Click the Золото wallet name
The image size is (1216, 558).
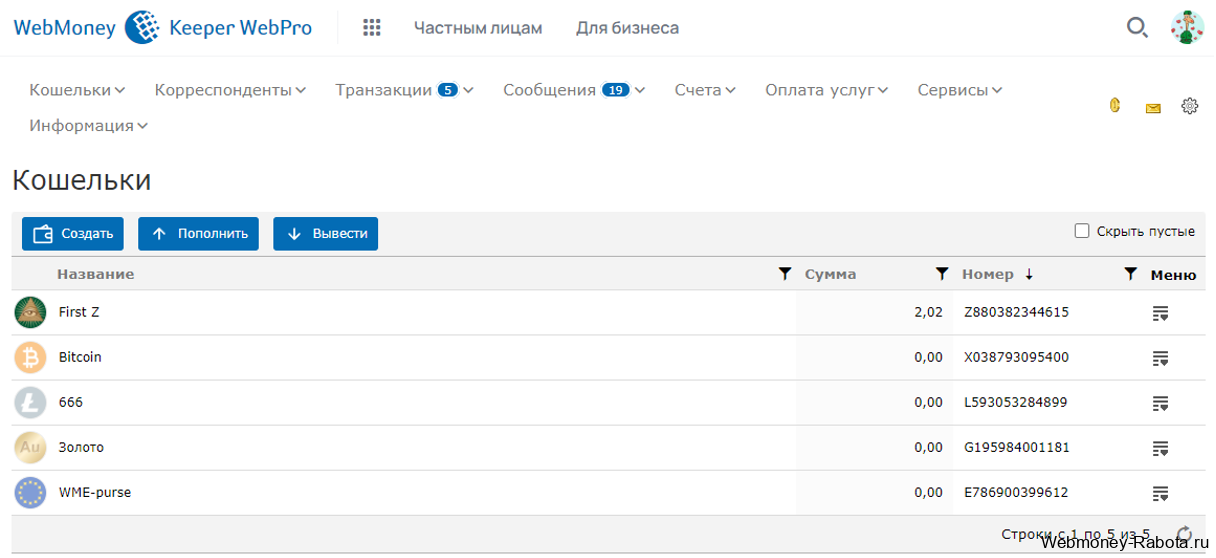pos(81,447)
